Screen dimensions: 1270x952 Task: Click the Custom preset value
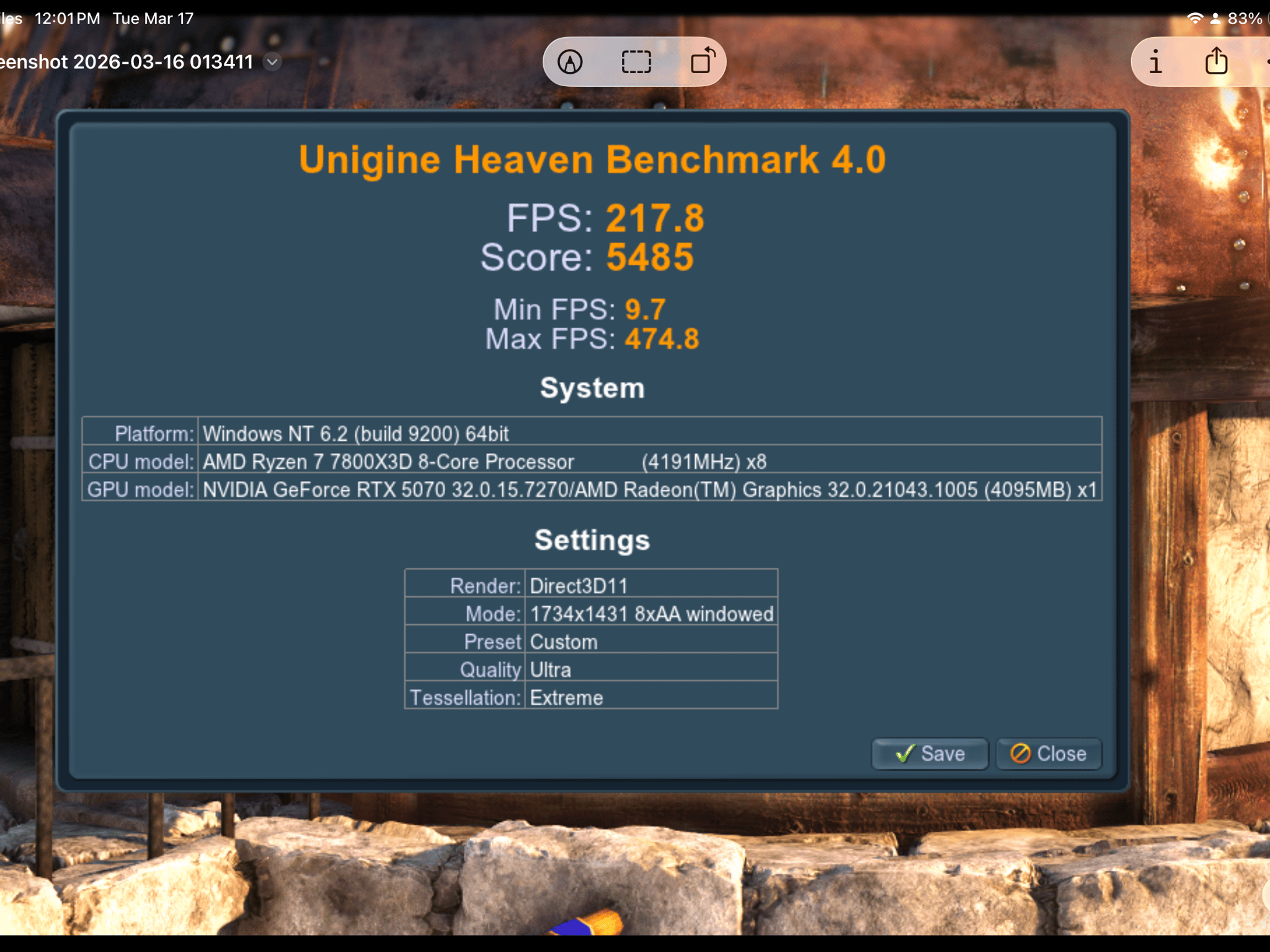[x=651, y=640]
